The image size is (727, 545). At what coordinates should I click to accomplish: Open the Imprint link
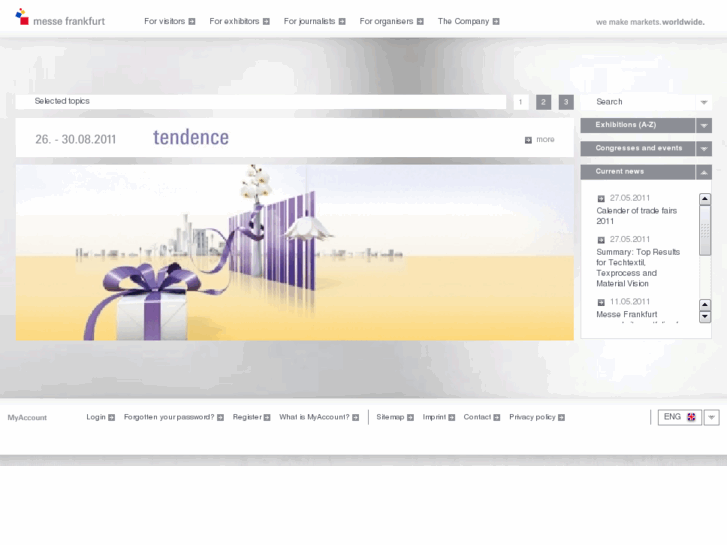tap(434, 417)
